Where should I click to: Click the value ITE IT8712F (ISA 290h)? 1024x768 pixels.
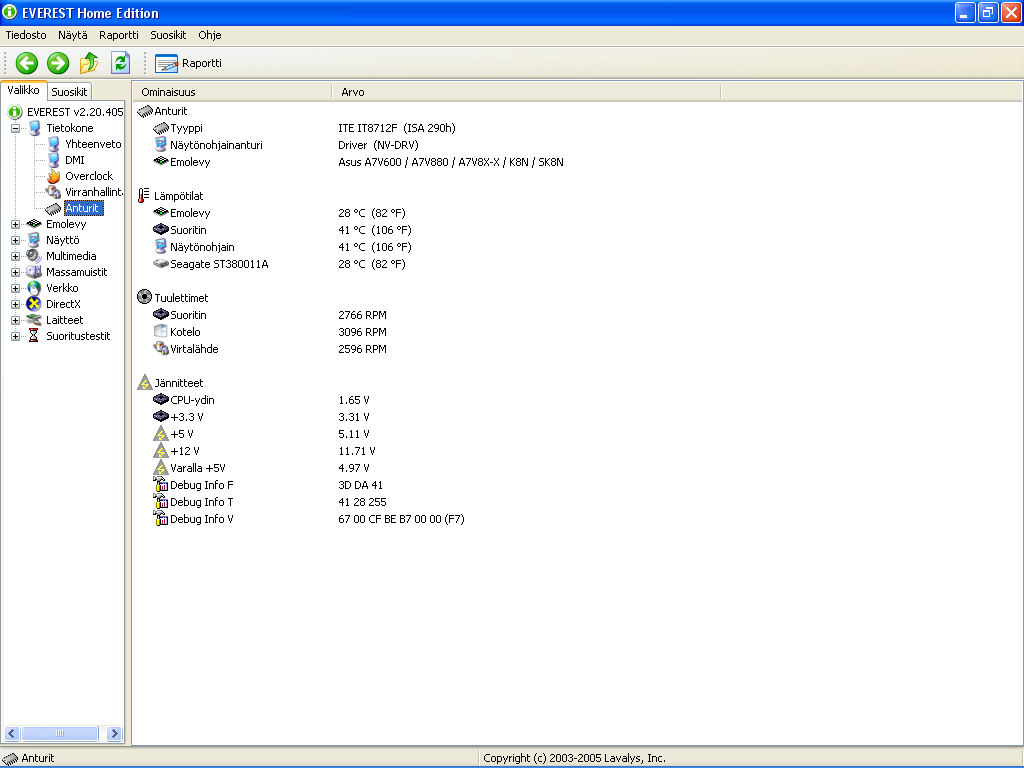click(x=396, y=128)
